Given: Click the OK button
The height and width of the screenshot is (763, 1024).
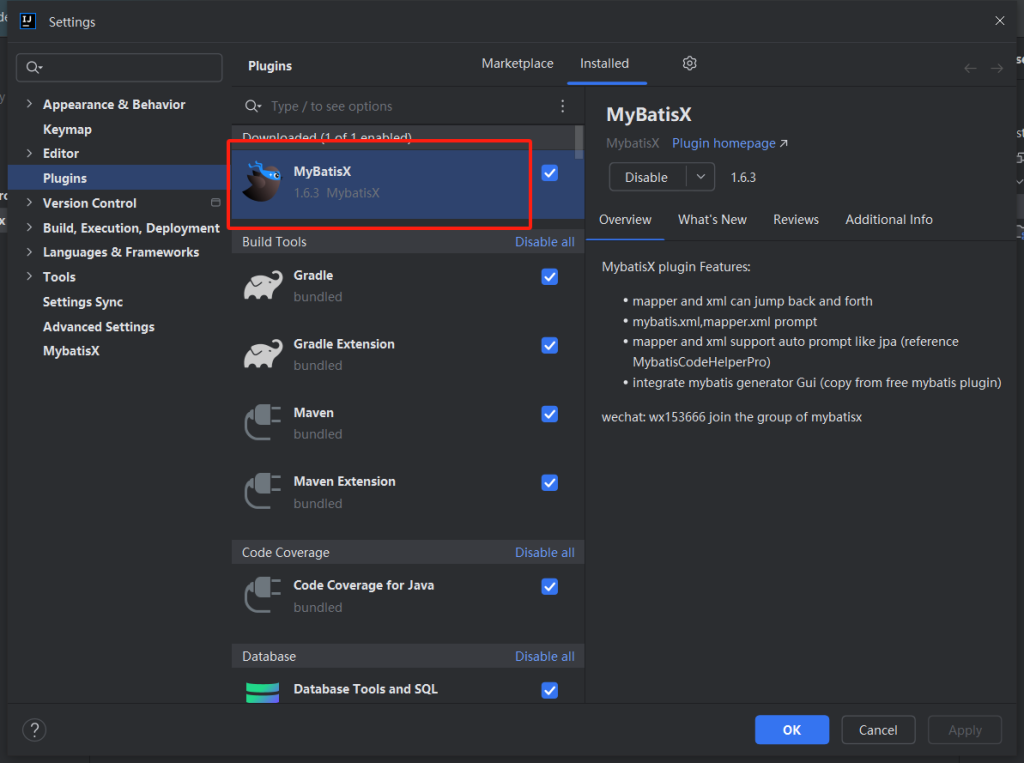Looking at the screenshot, I should [x=791, y=730].
